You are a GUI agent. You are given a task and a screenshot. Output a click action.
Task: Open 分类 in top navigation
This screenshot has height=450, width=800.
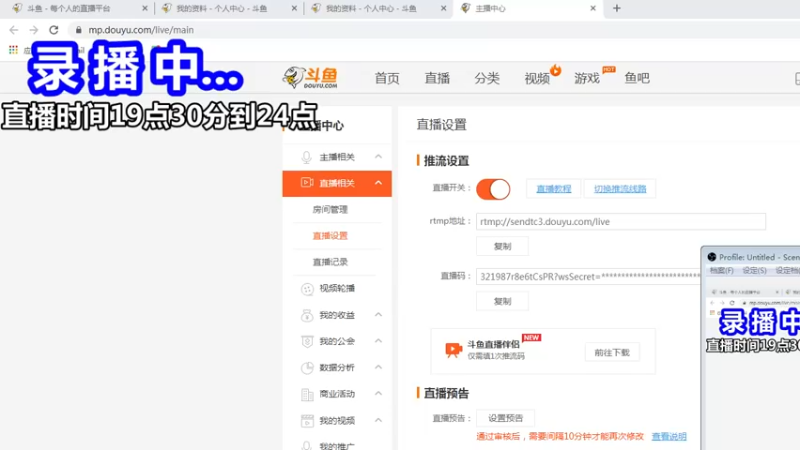click(487, 78)
